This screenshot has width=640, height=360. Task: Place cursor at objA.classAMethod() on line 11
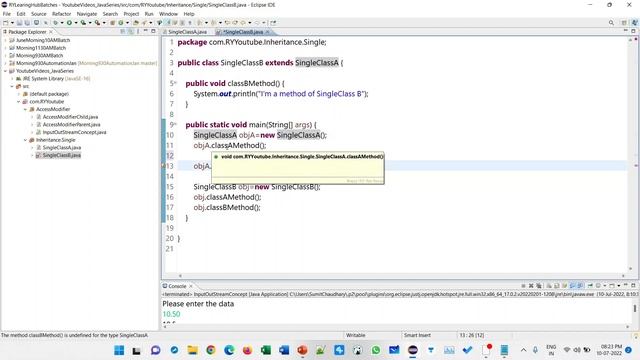pos(230,146)
